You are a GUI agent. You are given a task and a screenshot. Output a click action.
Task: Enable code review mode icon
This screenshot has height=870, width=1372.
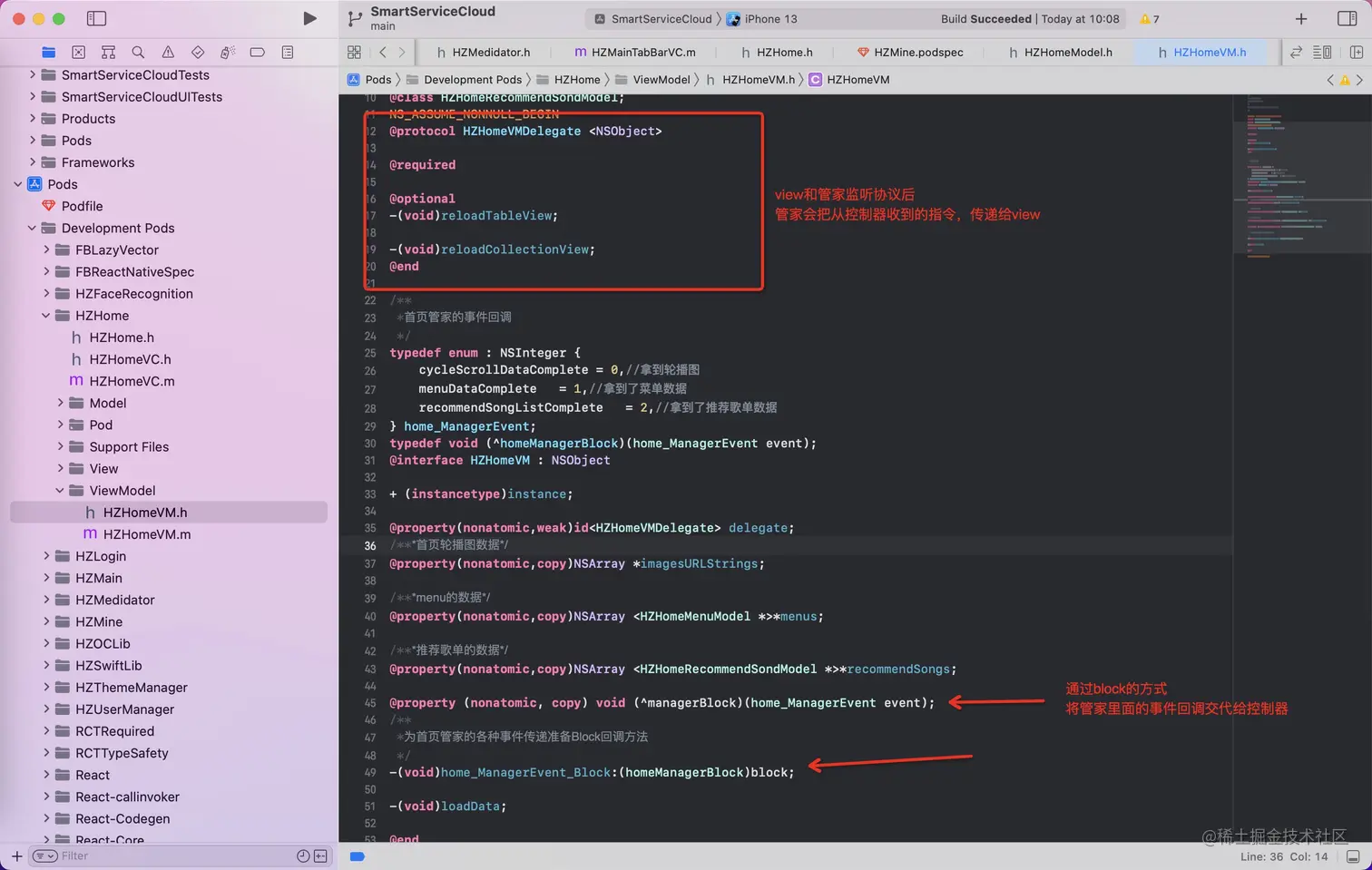[1296, 53]
